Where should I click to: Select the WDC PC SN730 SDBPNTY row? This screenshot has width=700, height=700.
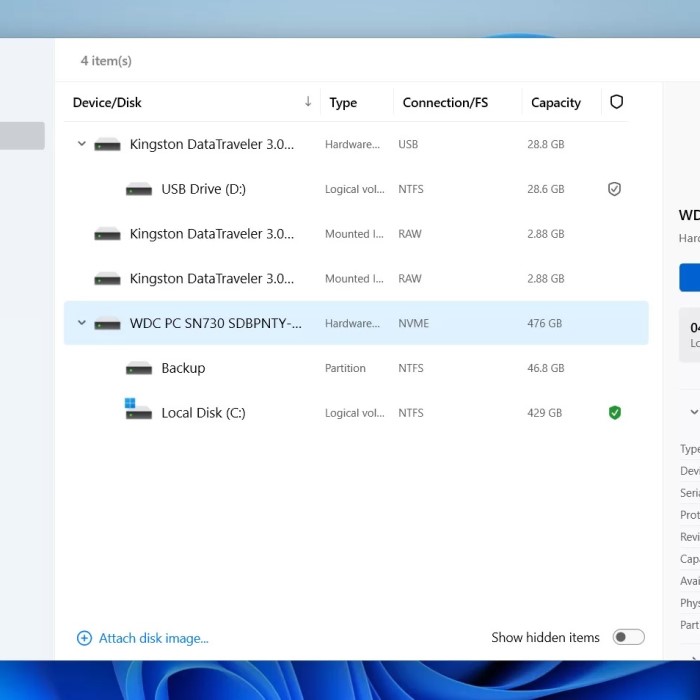[x=356, y=323]
